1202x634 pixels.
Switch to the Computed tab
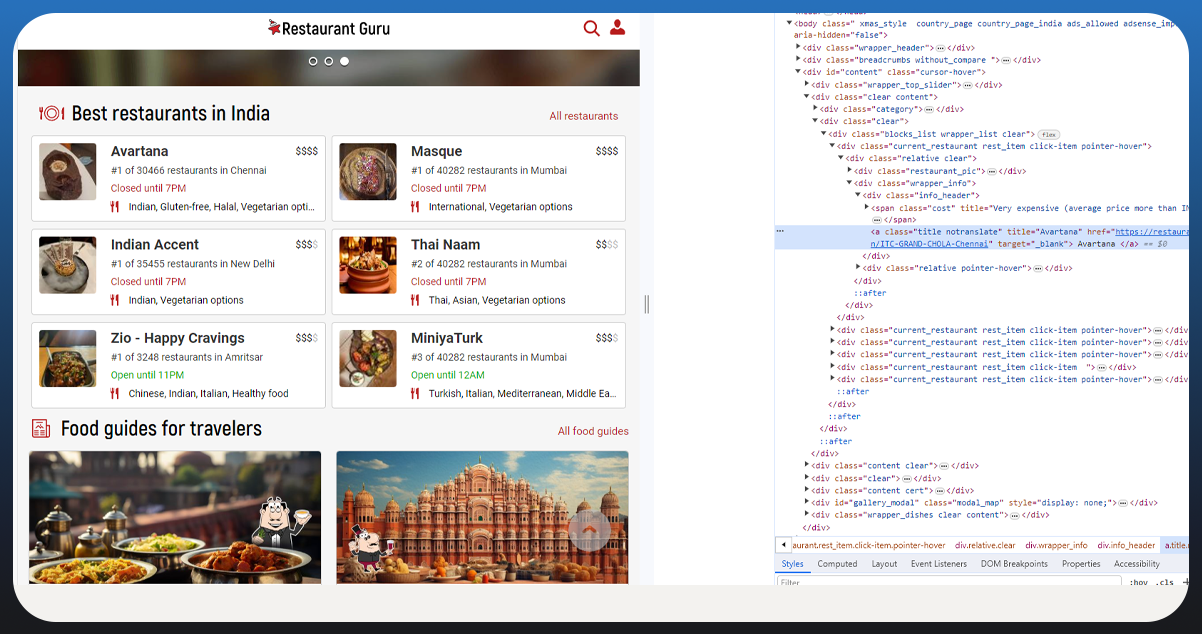tap(837, 564)
